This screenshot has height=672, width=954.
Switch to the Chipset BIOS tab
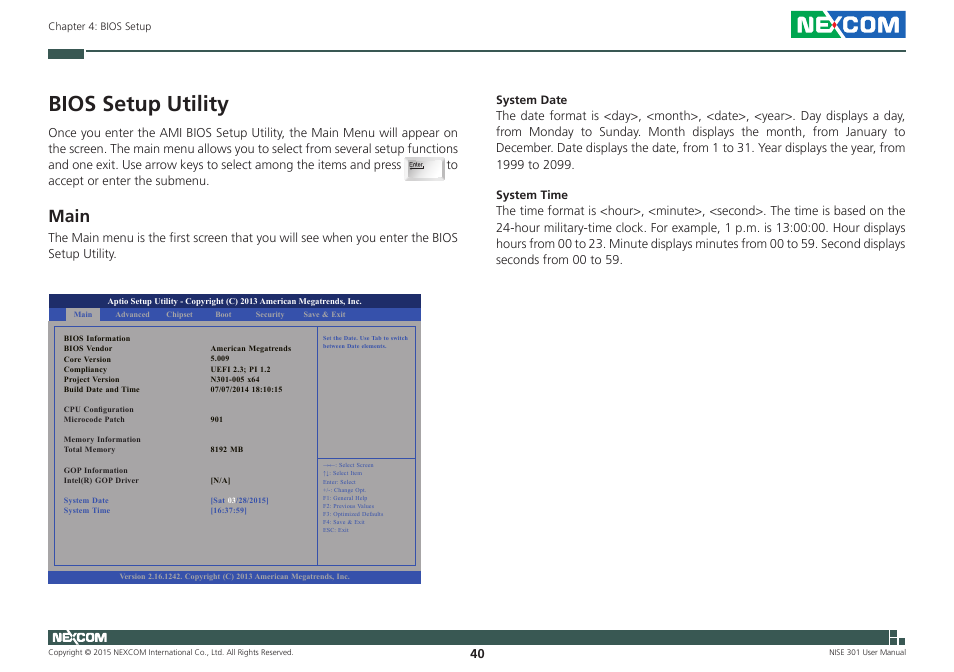[179, 314]
